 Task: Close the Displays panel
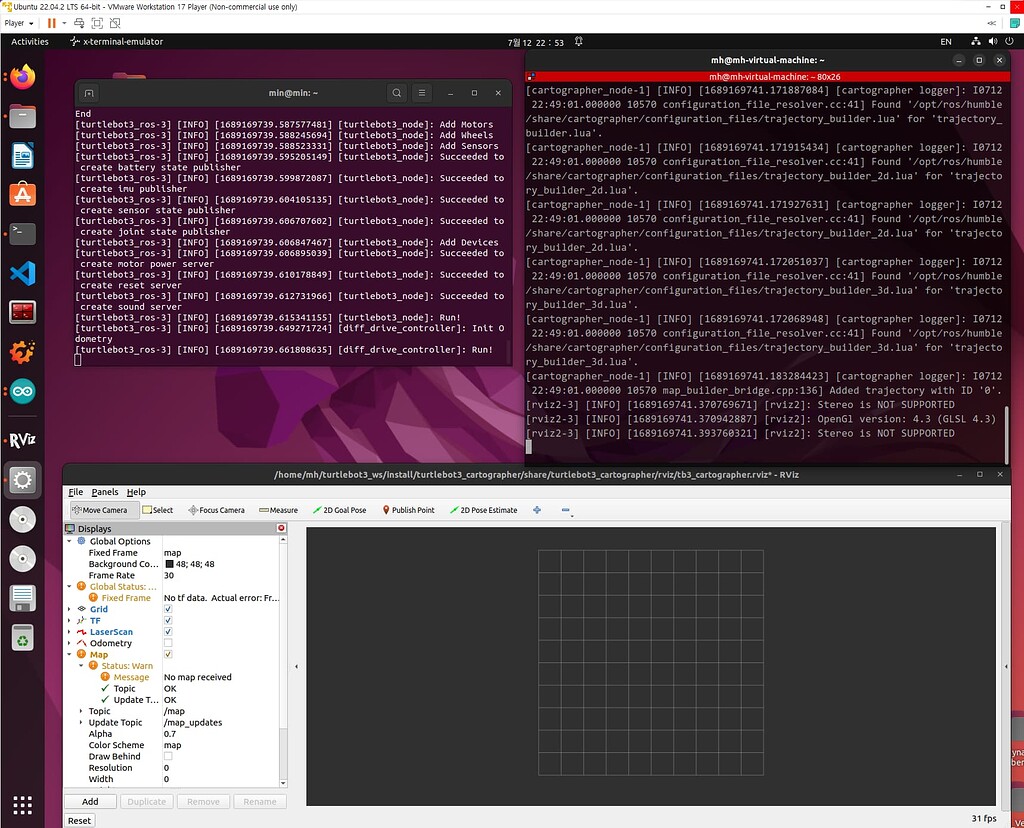pos(281,528)
